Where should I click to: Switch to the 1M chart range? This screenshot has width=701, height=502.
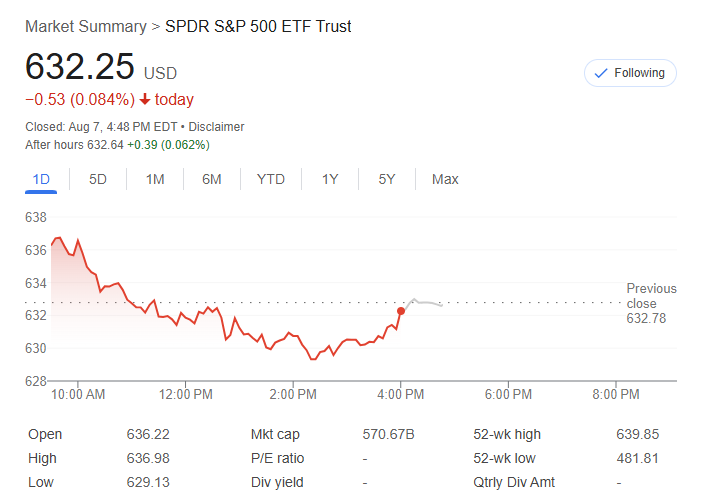155,179
